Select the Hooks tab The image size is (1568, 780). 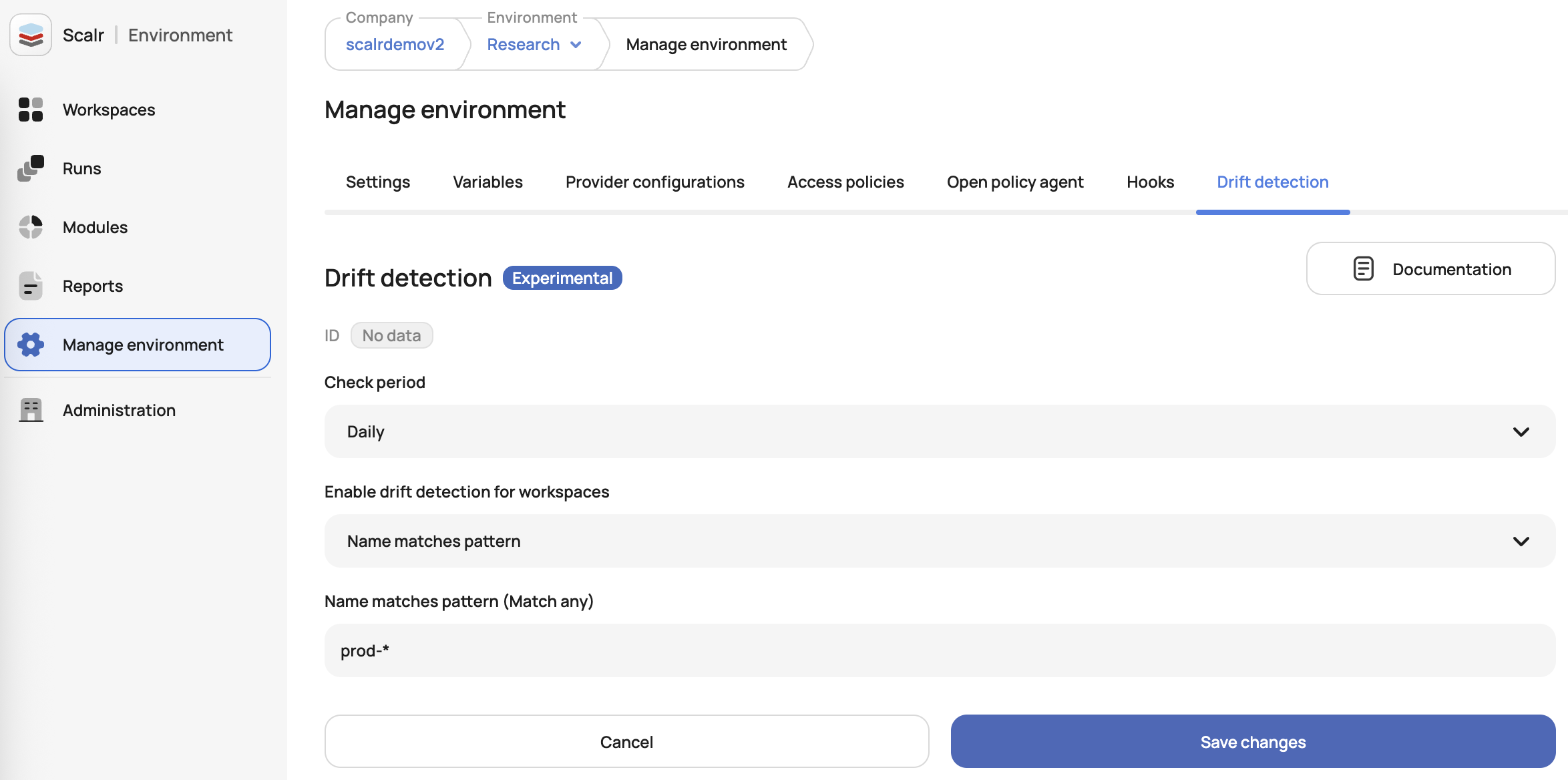coord(1150,182)
